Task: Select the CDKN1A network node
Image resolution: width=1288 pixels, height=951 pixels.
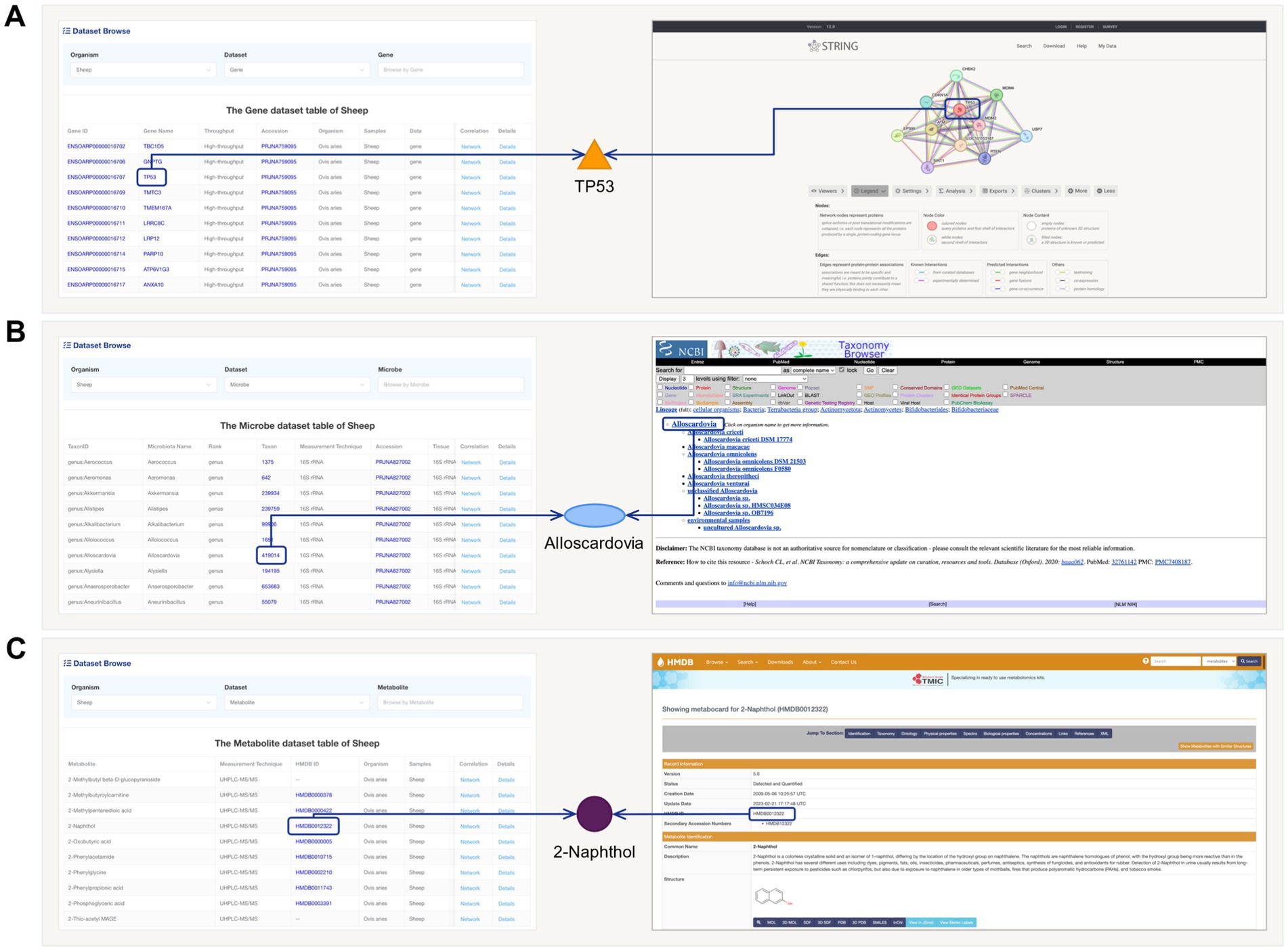Action: pyautogui.click(x=926, y=102)
